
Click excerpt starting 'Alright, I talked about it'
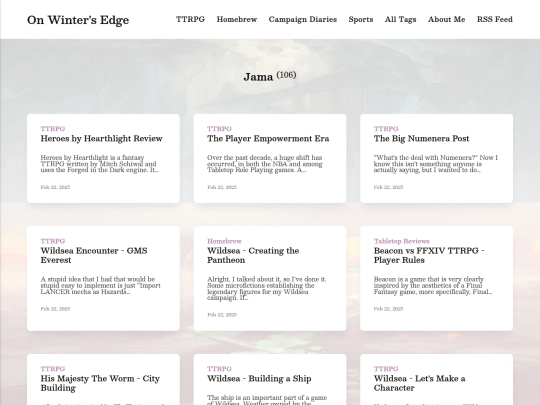click(267, 289)
